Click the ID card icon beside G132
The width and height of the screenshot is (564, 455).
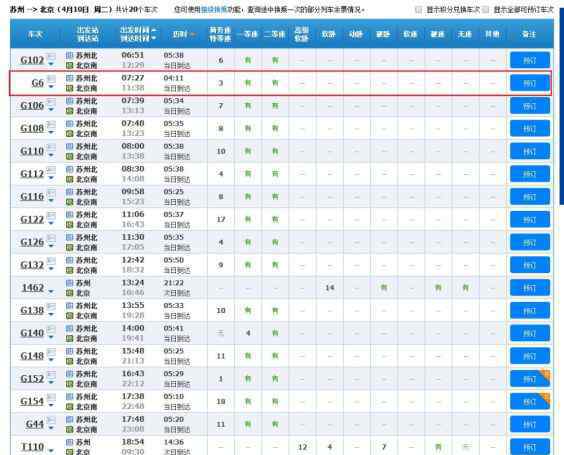pos(51,261)
